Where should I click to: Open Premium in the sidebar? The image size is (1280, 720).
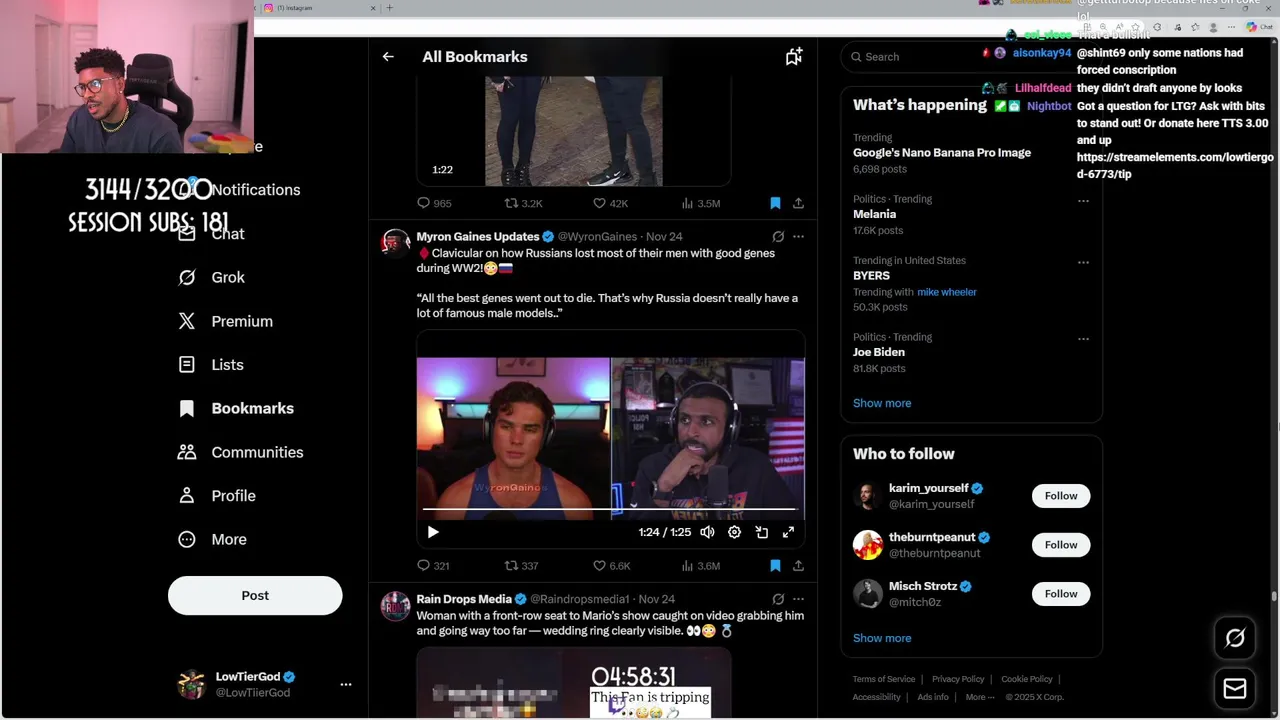(225, 321)
